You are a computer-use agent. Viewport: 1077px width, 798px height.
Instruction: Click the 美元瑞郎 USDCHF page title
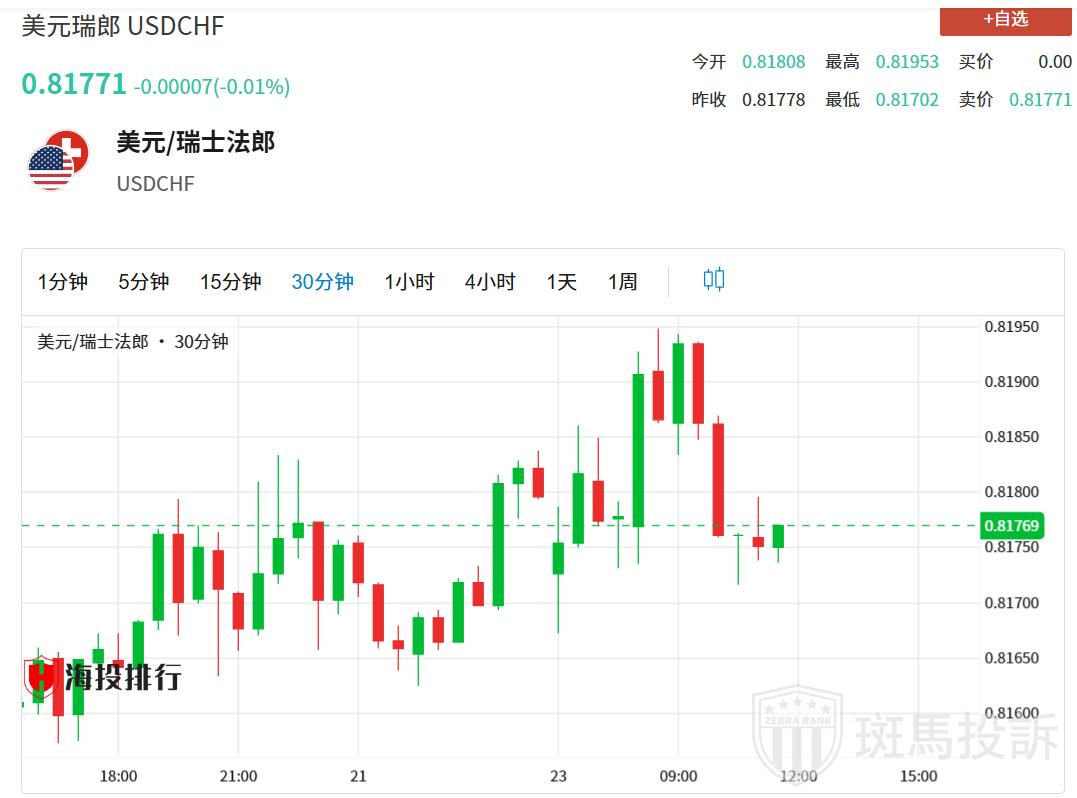[x=123, y=26]
